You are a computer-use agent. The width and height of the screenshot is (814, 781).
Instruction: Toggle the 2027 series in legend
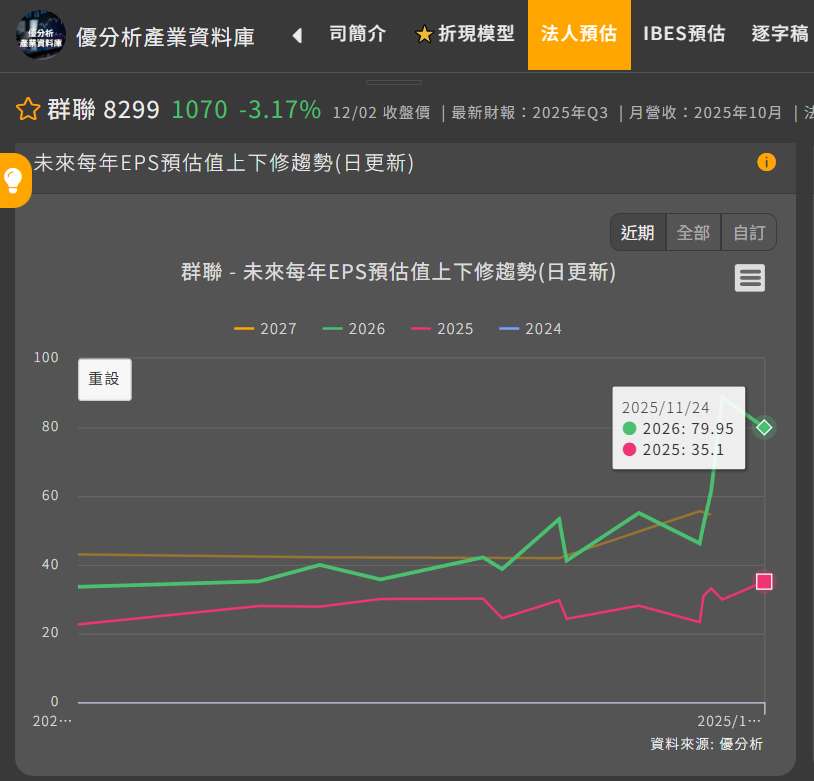266,329
